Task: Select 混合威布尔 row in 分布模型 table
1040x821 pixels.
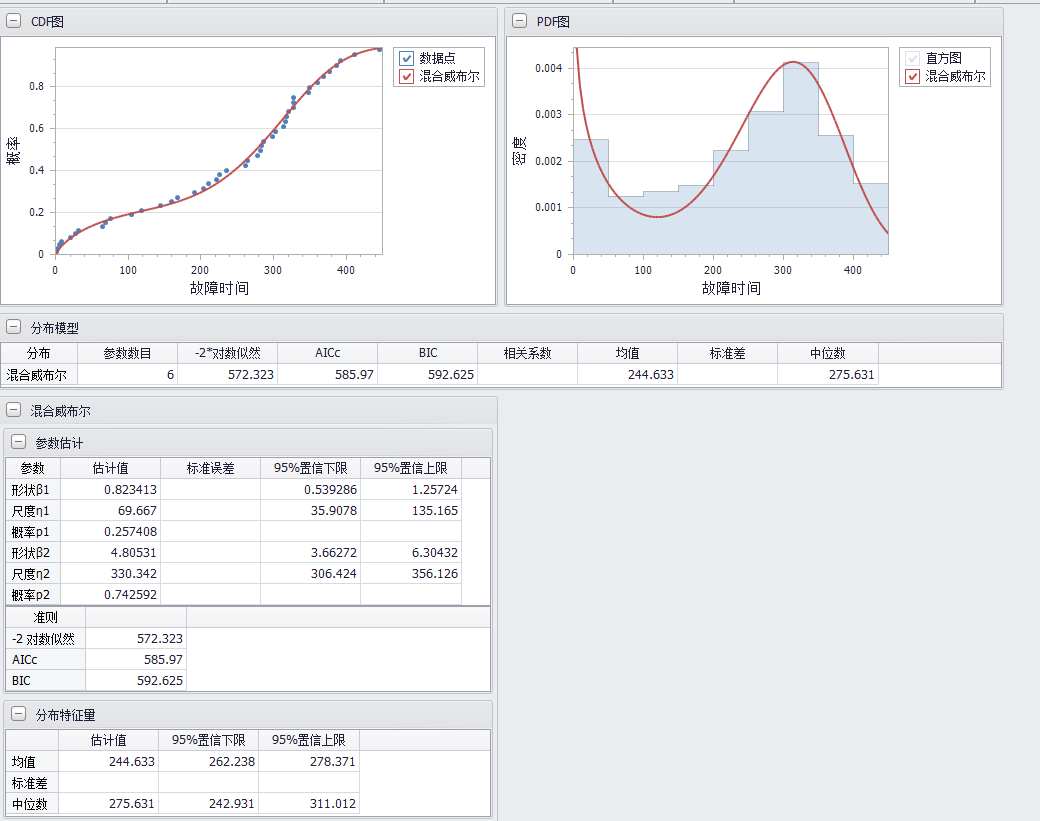Action: (x=38, y=375)
